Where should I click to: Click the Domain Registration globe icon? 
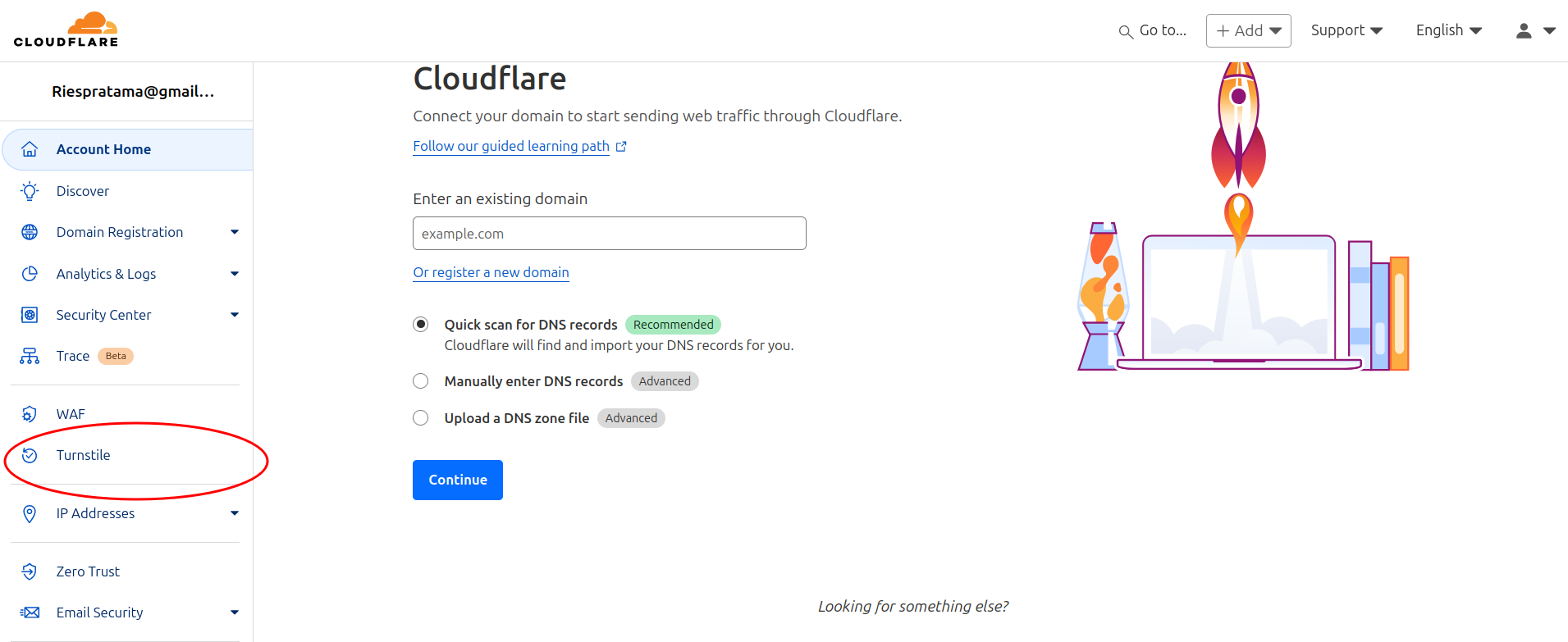pyautogui.click(x=30, y=232)
